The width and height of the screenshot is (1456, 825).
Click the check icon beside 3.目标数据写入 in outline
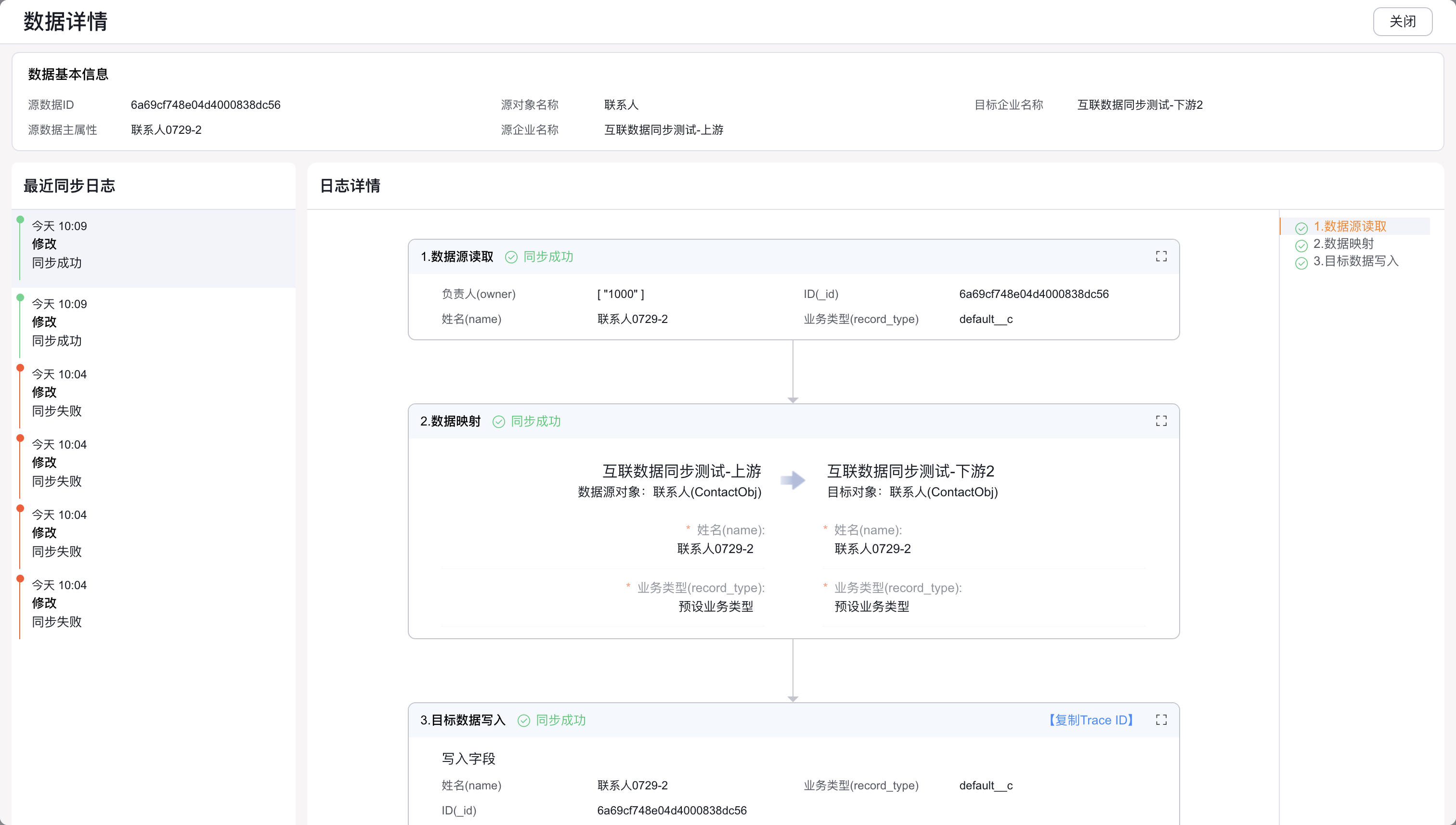pos(1301,263)
